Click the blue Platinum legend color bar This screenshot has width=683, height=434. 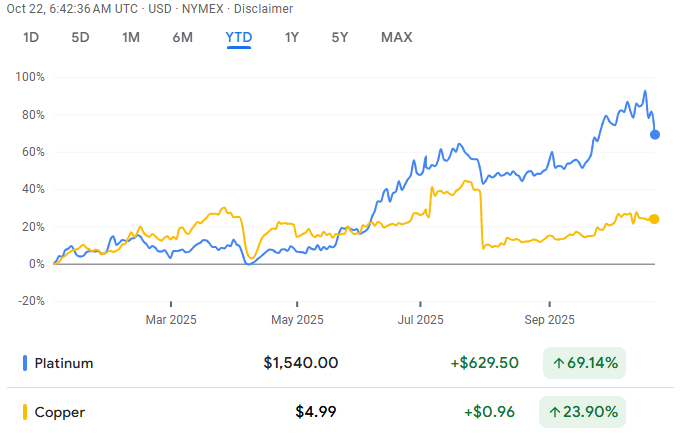point(24,363)
